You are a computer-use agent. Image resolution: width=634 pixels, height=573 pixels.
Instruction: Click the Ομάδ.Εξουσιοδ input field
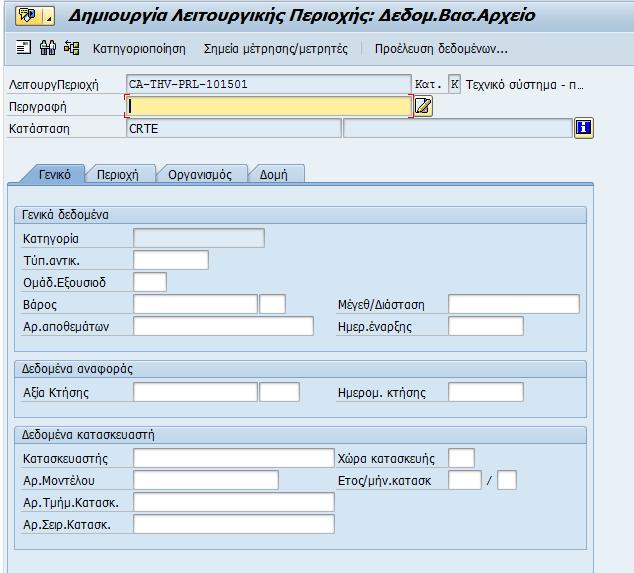click(x=150, y=282)
